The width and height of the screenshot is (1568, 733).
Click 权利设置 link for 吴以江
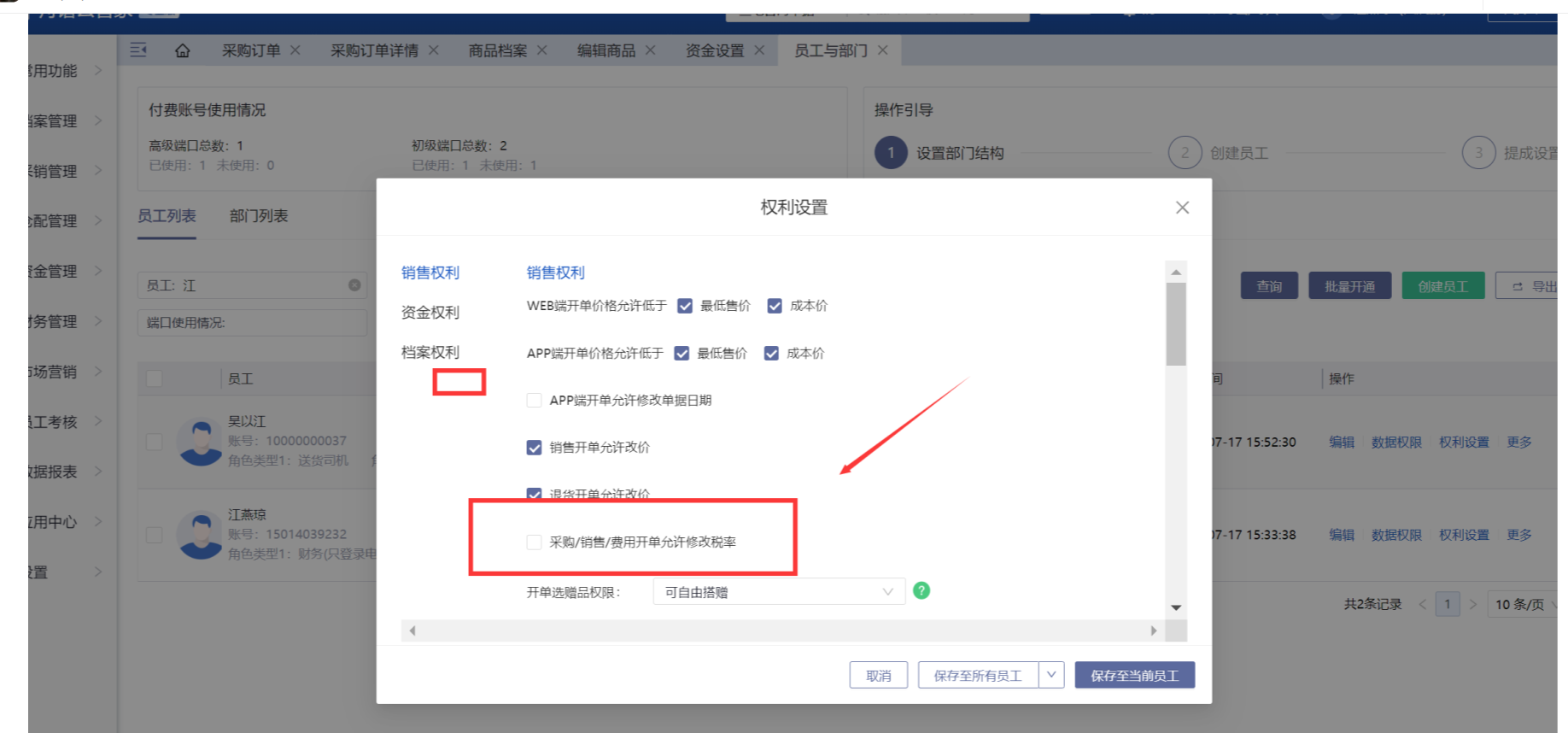click(x=1464, y=443)
